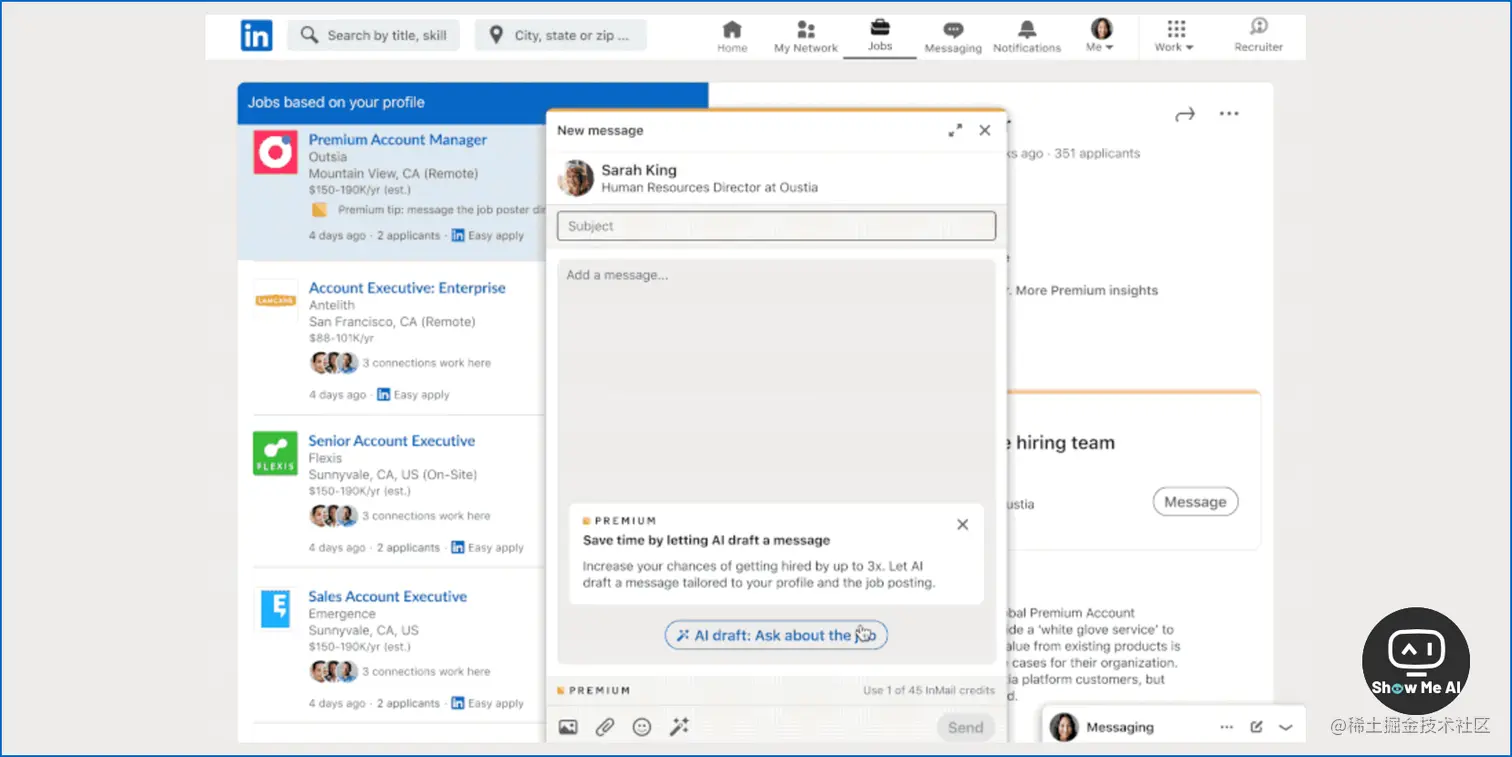This screenshot has width=1512, height=757.
Task: Share the job with the arrow icon
Action: click(x=1185, y=114)
